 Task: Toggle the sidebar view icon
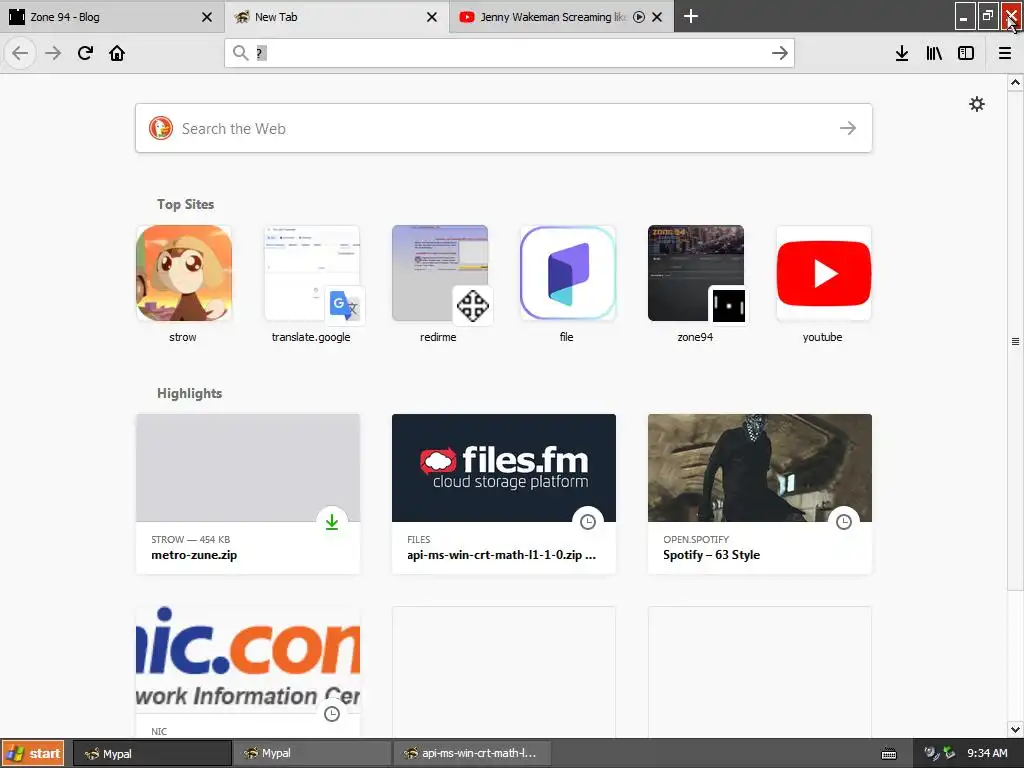coord(966,53)
